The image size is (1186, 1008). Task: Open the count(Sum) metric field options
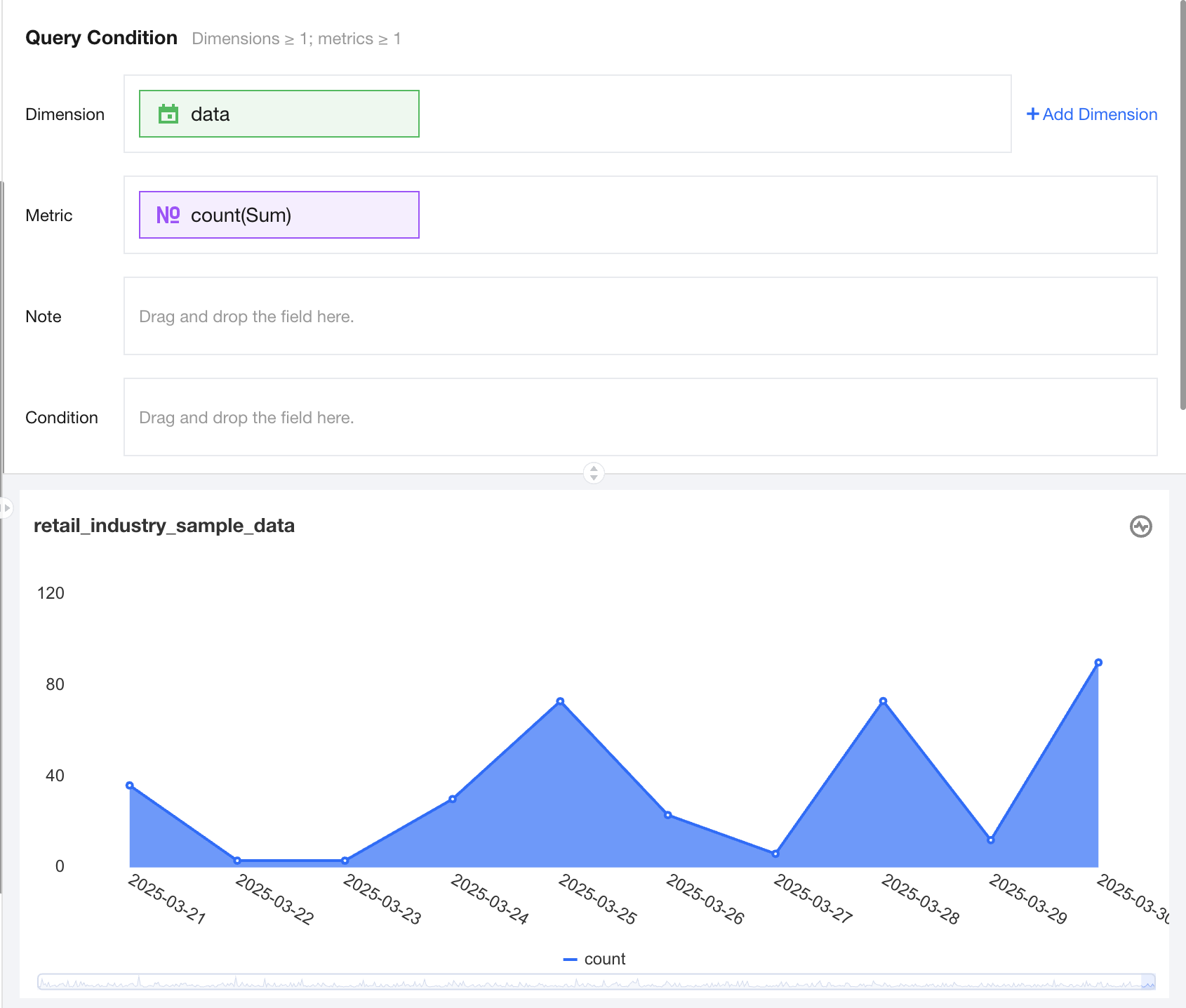click(279, 215)
